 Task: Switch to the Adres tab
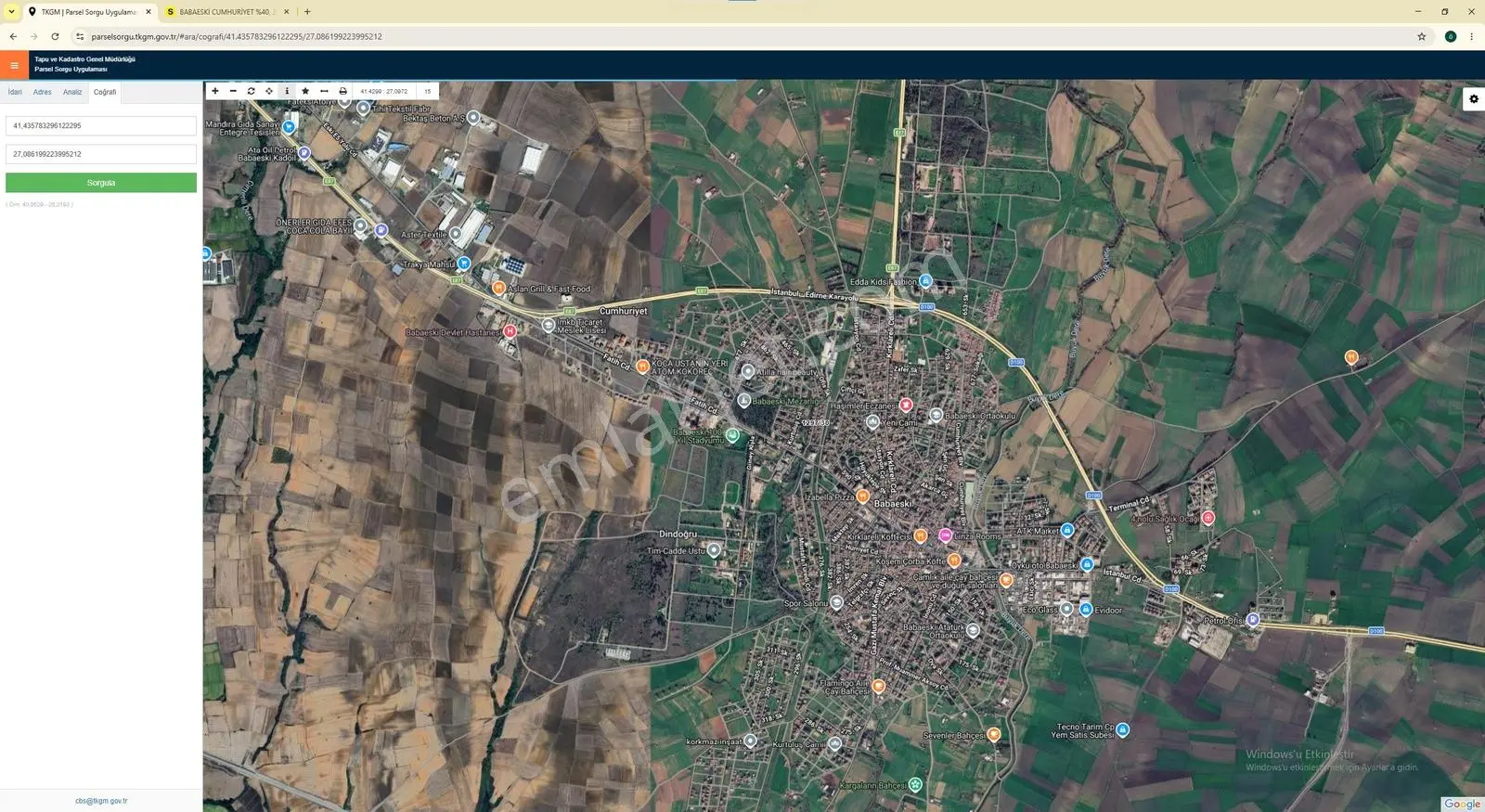click(43, 92)
